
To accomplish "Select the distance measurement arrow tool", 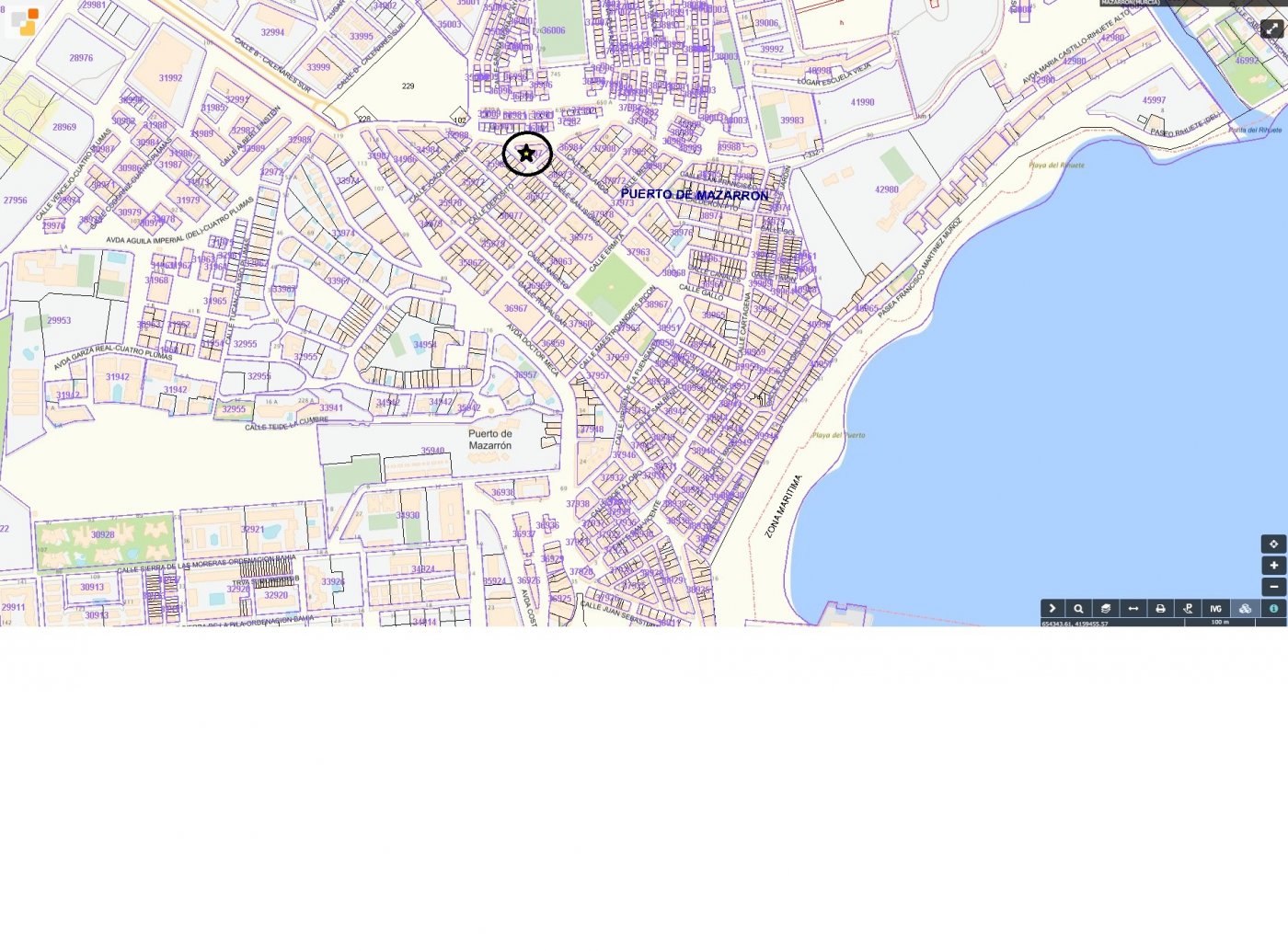I will pyautogui.click(x=1133, y=608).
